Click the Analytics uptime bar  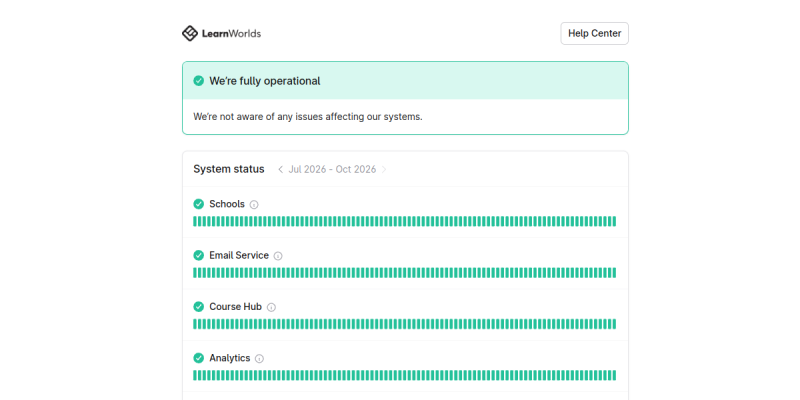(405, 376)
